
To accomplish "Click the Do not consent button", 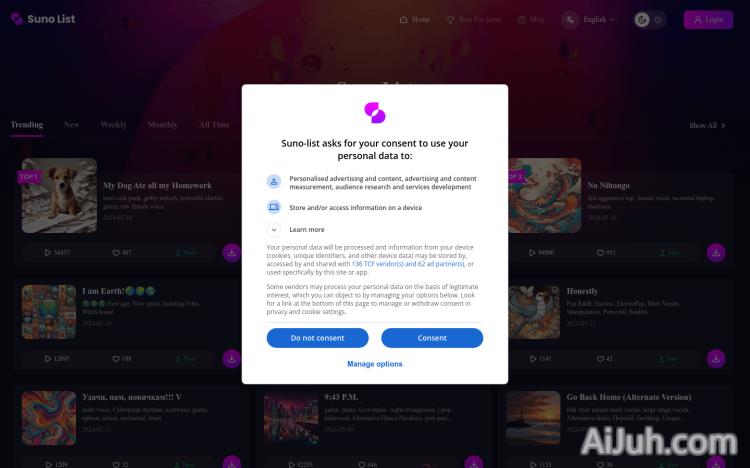I will pos(318,338).
